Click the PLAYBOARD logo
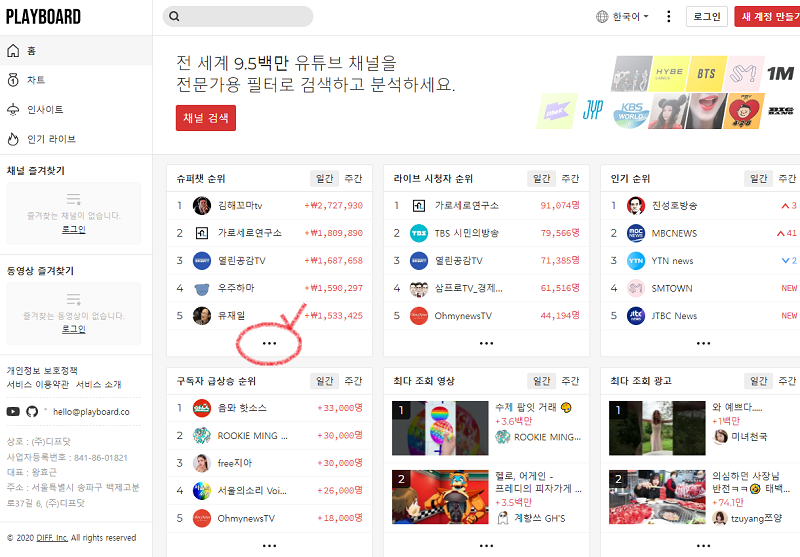This screenshot has height=557, width=800. pos(43,17)
